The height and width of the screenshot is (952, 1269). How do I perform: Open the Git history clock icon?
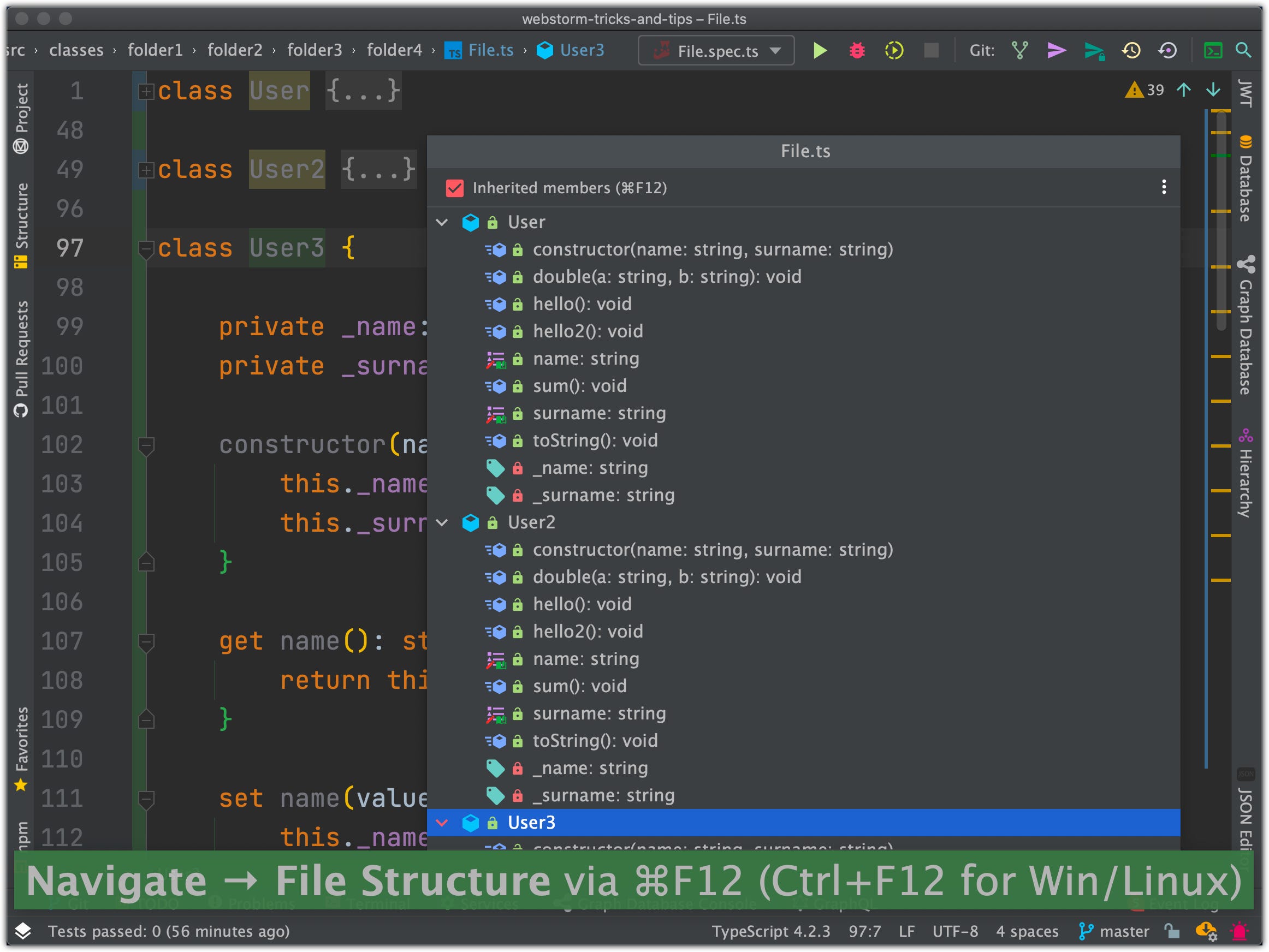tap(1131, 50)
